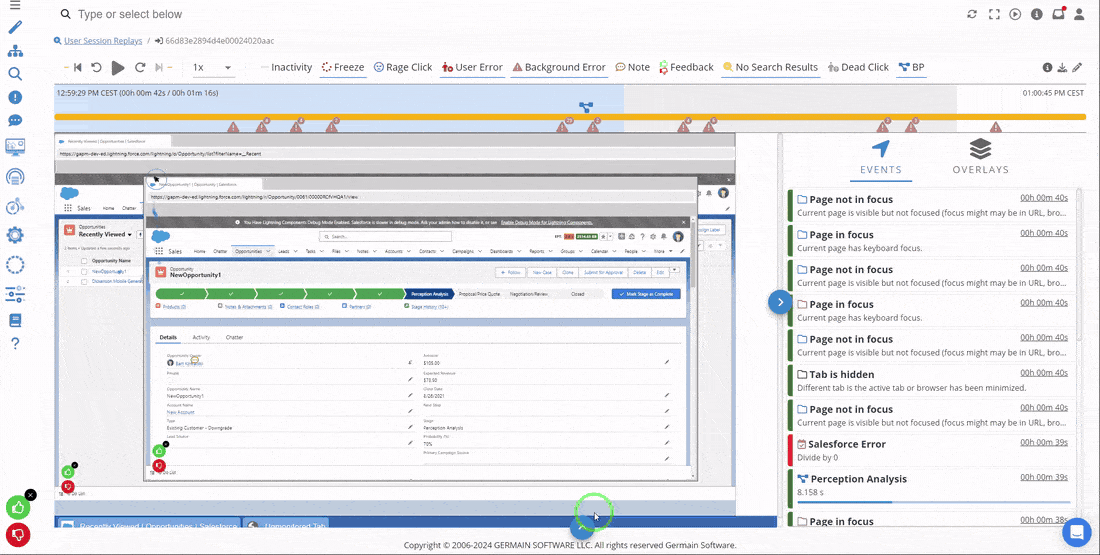1100x555 pixels.
Task: Open the user profile icon
Action: pos(1079,14)
